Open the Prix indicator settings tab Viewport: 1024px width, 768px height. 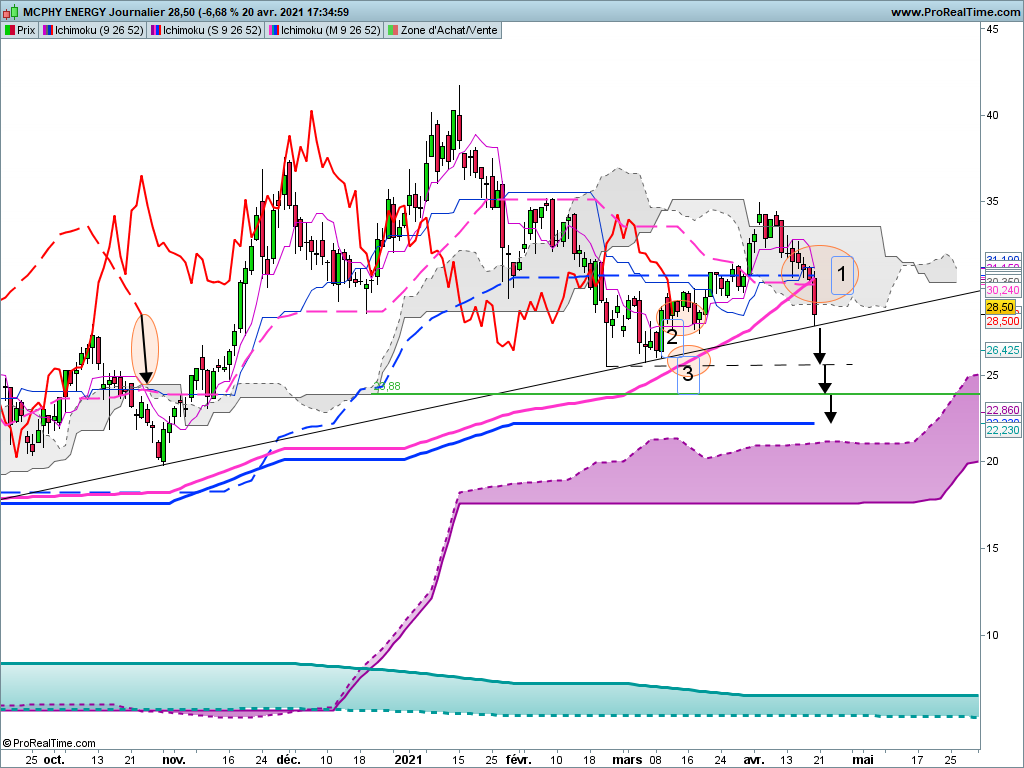click(20, 30)
